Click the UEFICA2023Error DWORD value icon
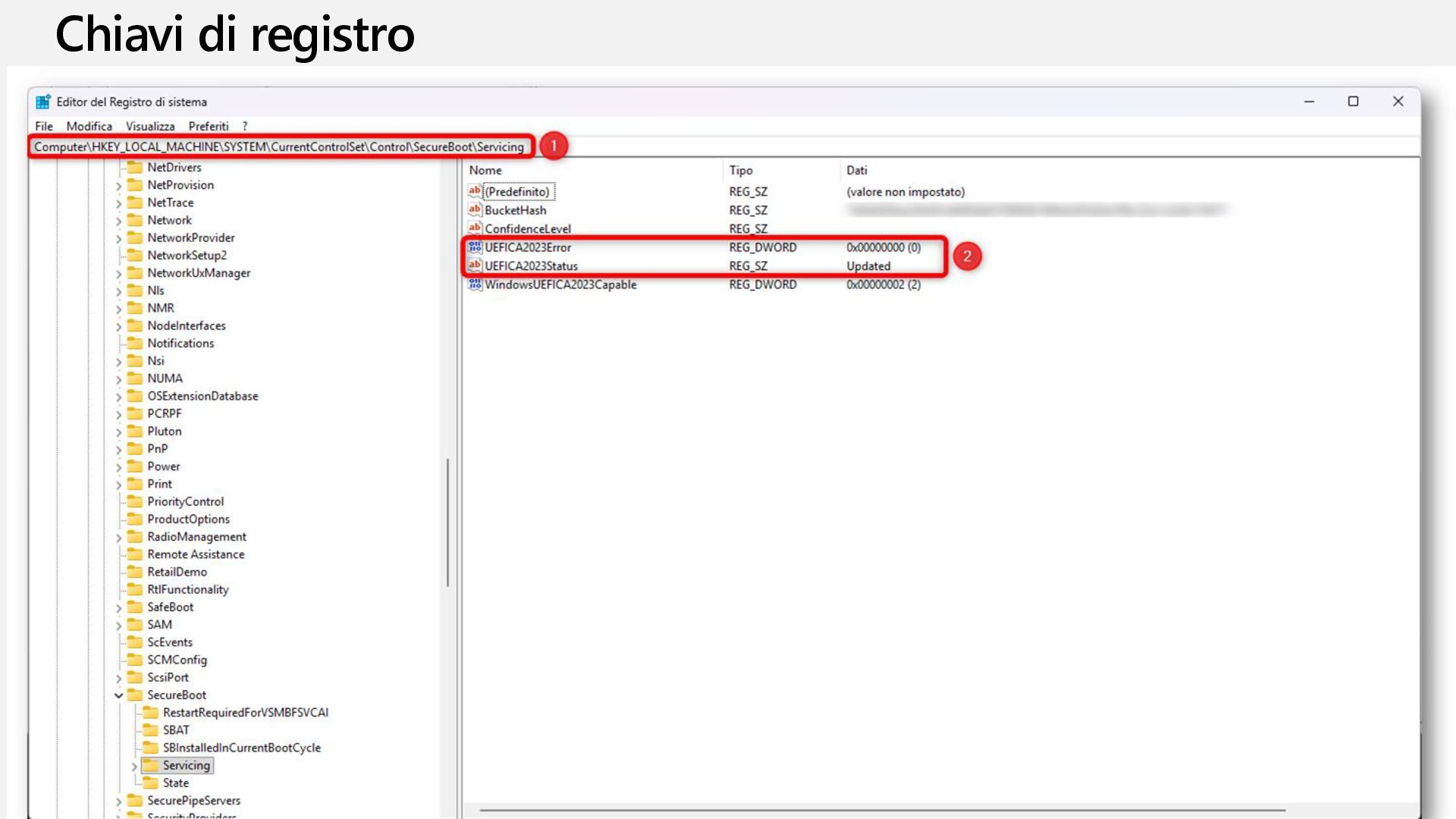 coord(475,247)
